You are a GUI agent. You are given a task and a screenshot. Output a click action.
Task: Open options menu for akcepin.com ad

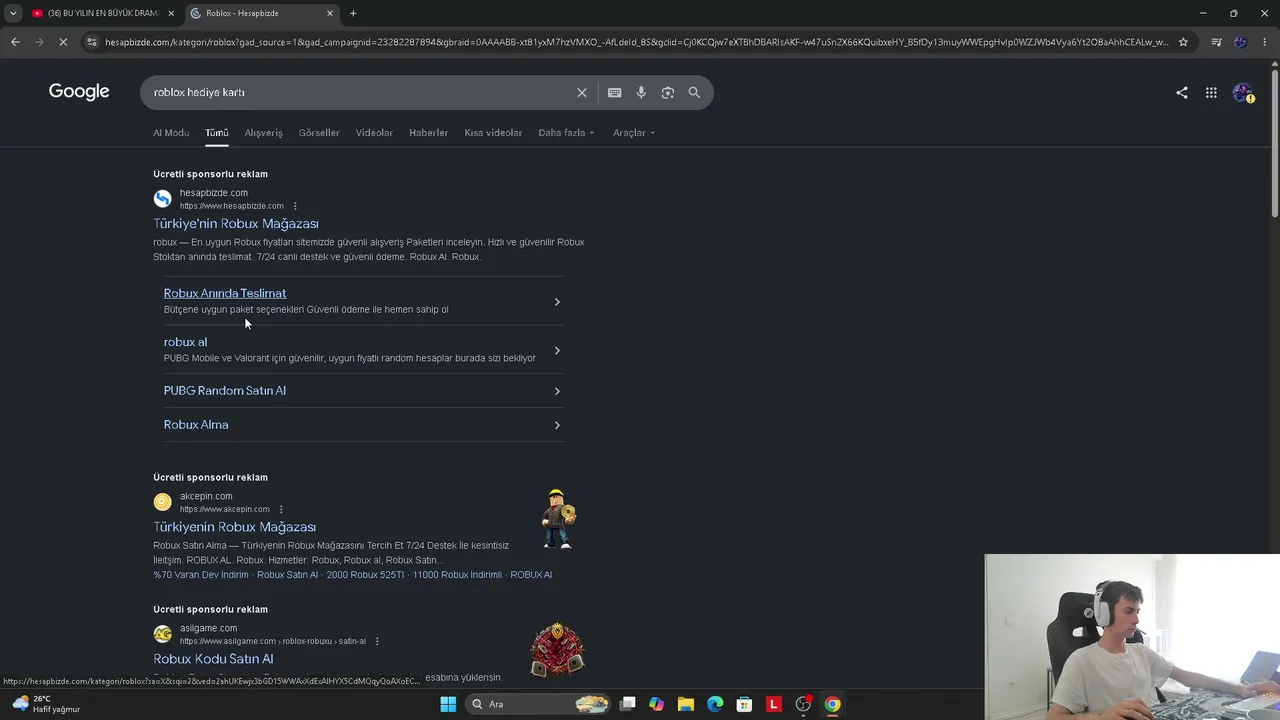[x=281, y=509]
